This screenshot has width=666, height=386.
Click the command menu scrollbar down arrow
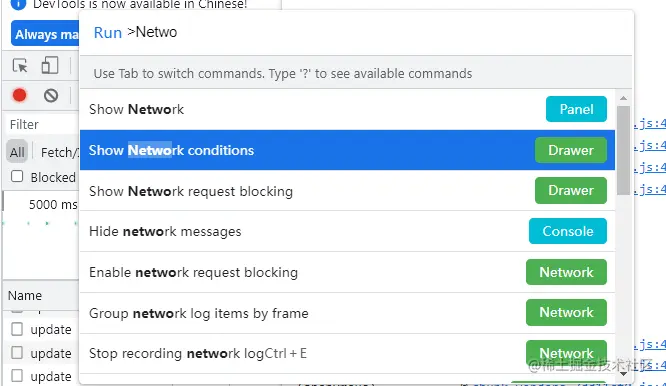coord(623,374)
